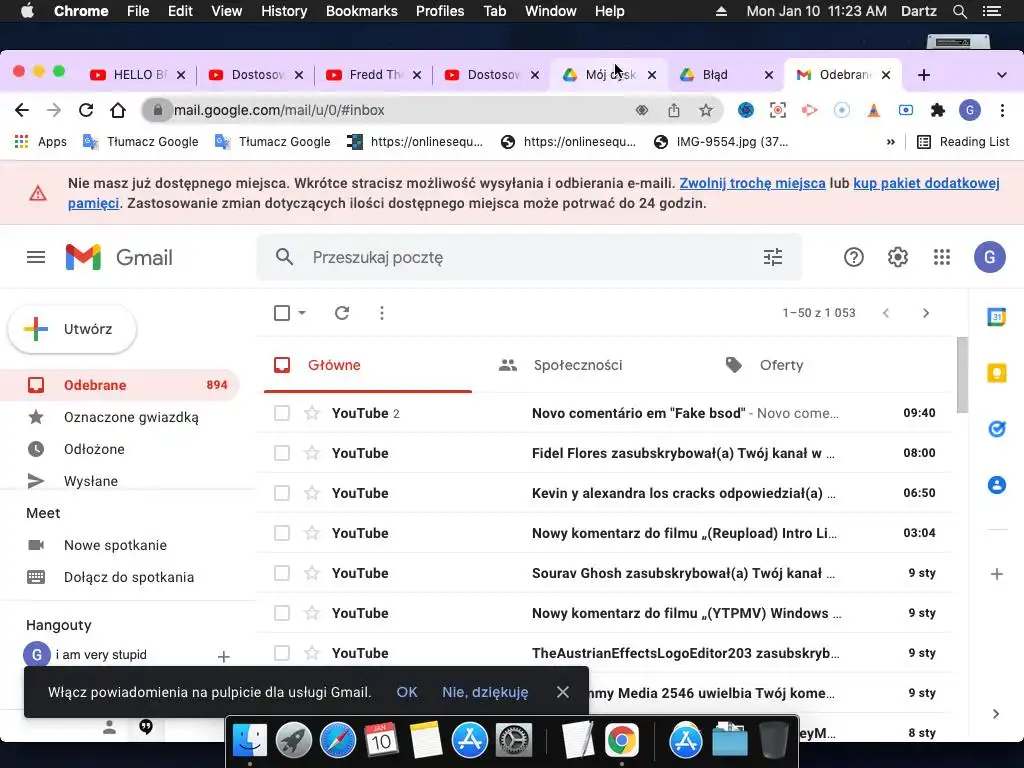Open Gmail main menu hamburger icon
1024x768 pixels.
tap(36, 257)
